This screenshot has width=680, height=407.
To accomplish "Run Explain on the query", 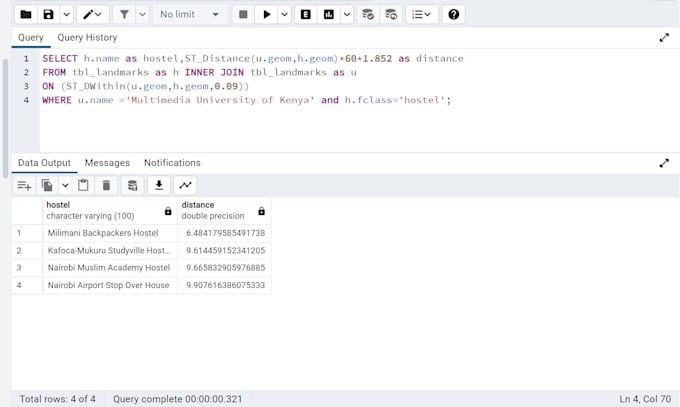I will tap(306, 14).
